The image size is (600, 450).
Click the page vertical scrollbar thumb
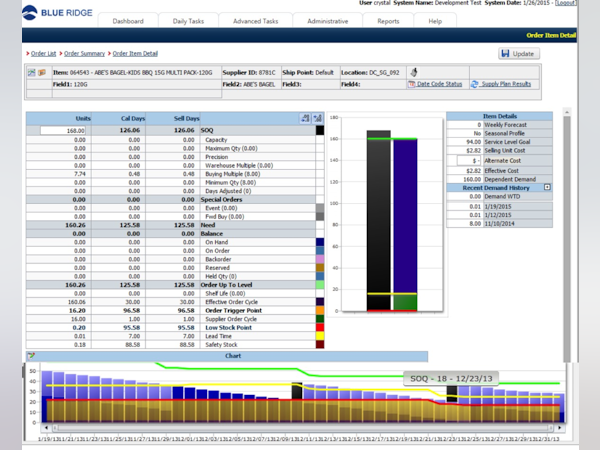point(567,239)
